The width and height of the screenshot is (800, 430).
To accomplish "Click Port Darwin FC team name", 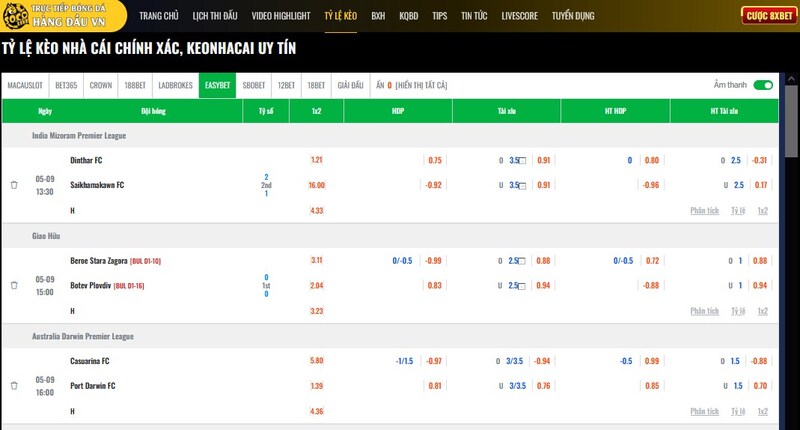I will 93,386.
